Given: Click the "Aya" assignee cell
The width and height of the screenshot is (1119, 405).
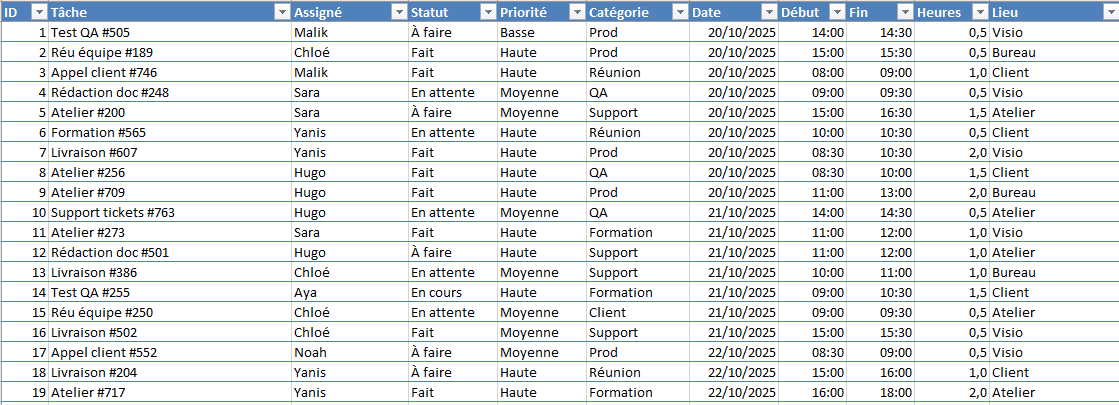Looking at the screenshot, I should coord(306,292).
